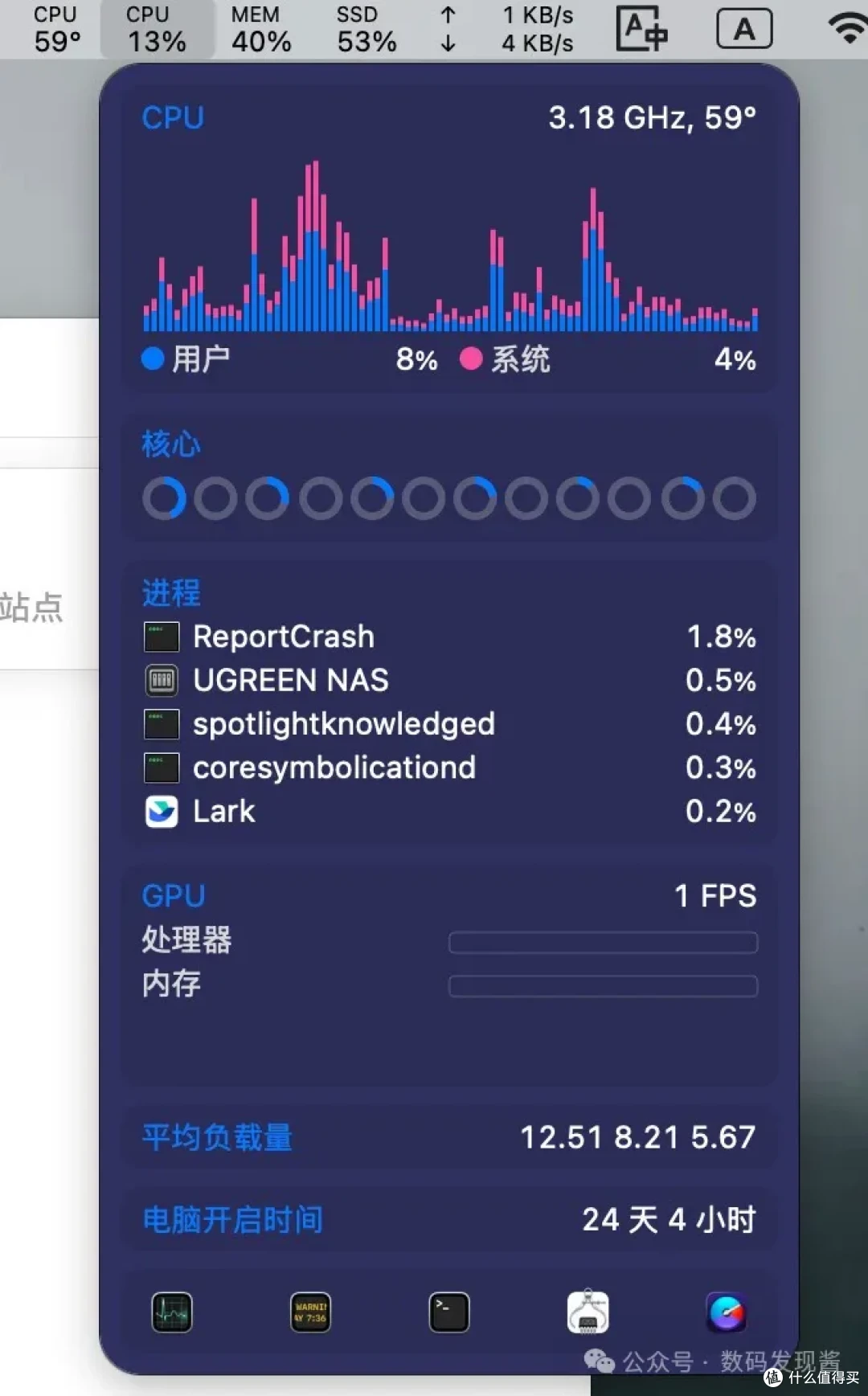Click the 站点 text in the background window
868x1396 pixels.
point(31,607)
